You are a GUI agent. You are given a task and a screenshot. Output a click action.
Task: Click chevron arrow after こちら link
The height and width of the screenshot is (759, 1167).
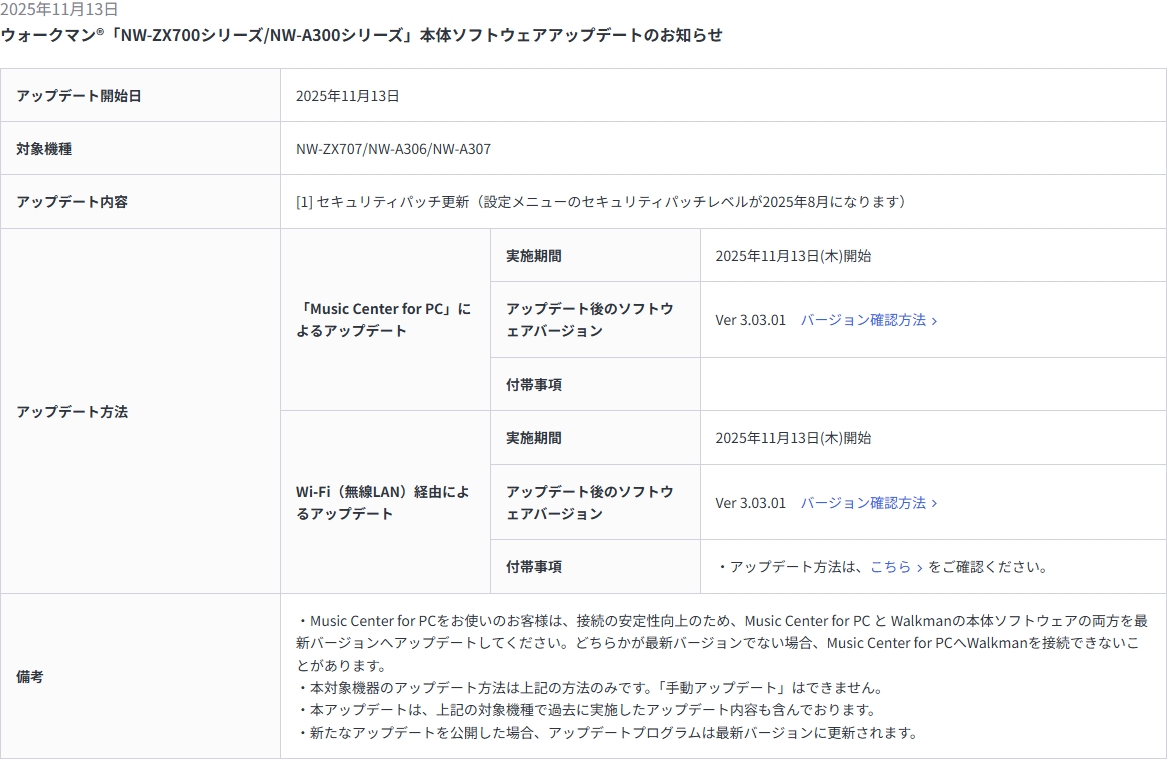pos(919,567)
